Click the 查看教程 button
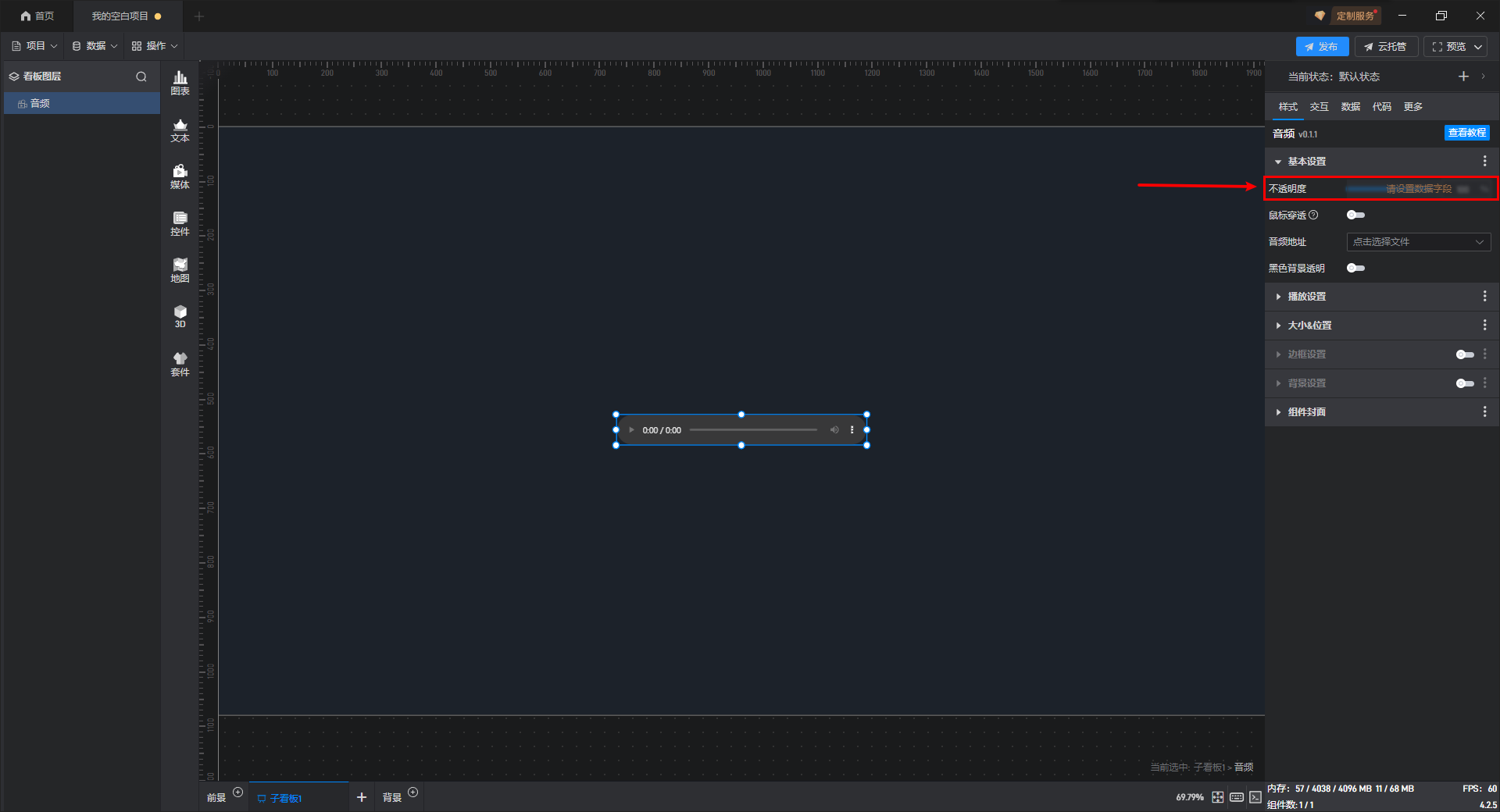Image resolution: width=1500 pixels, height=812 pixels. point(1466,133)
